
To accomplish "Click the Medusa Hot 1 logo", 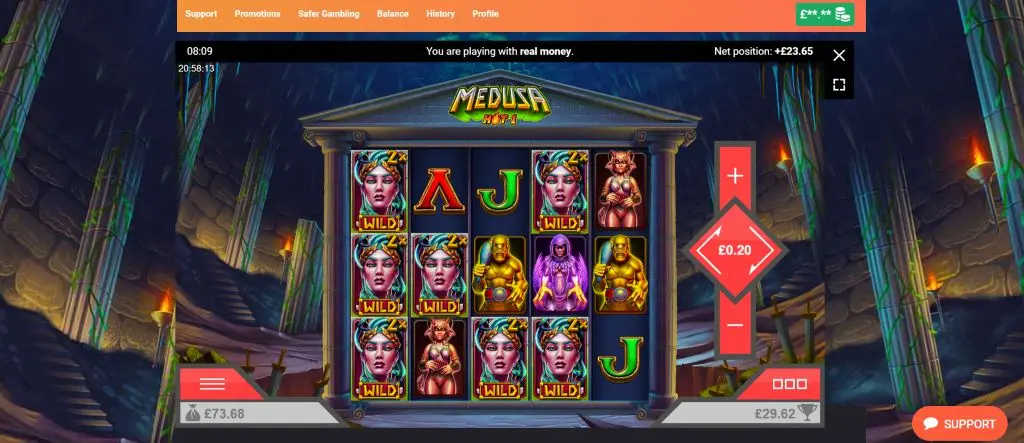I will pos(500,105).
